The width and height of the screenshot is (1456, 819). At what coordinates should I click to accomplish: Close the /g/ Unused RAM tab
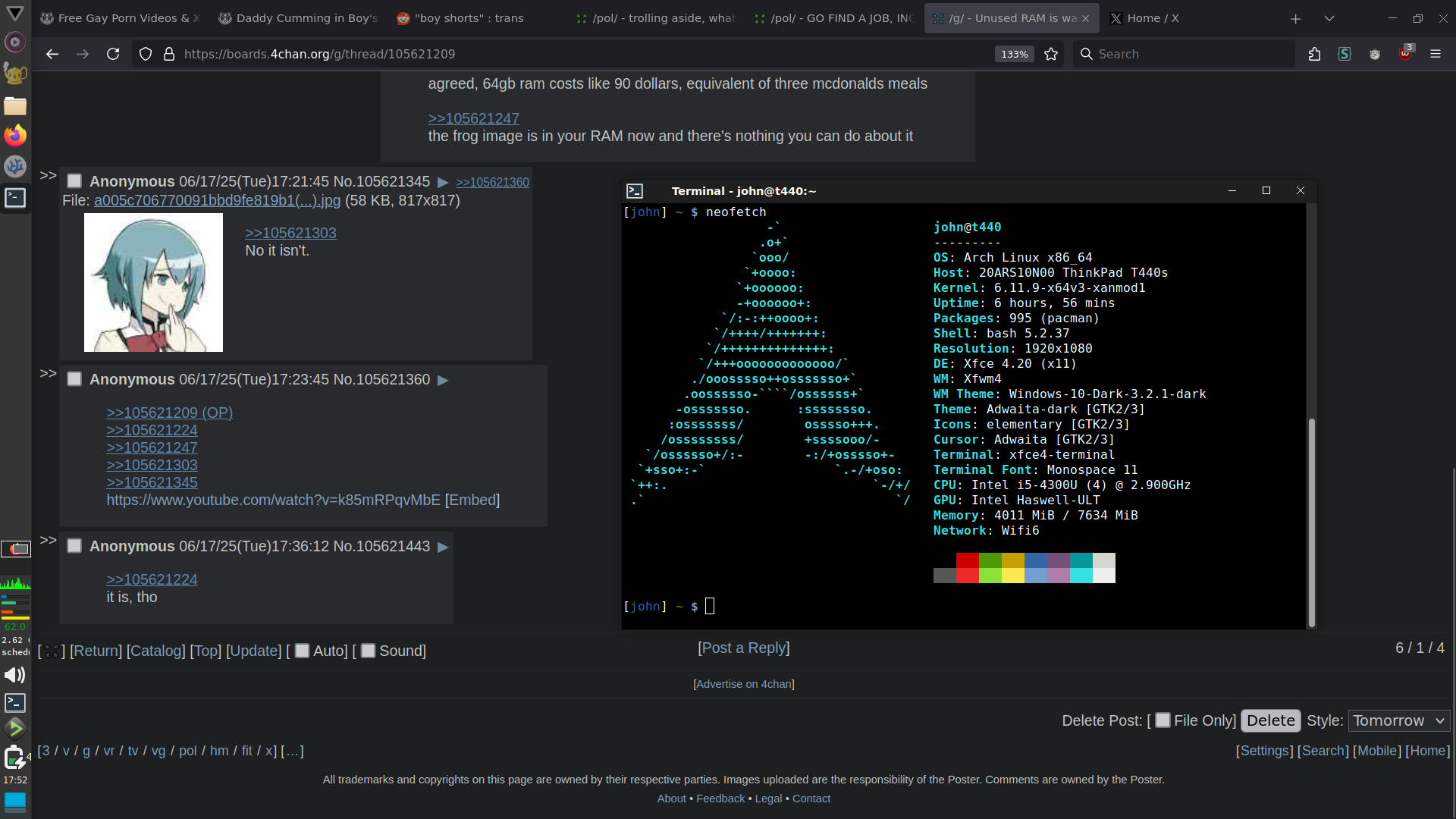(1085, 18)
